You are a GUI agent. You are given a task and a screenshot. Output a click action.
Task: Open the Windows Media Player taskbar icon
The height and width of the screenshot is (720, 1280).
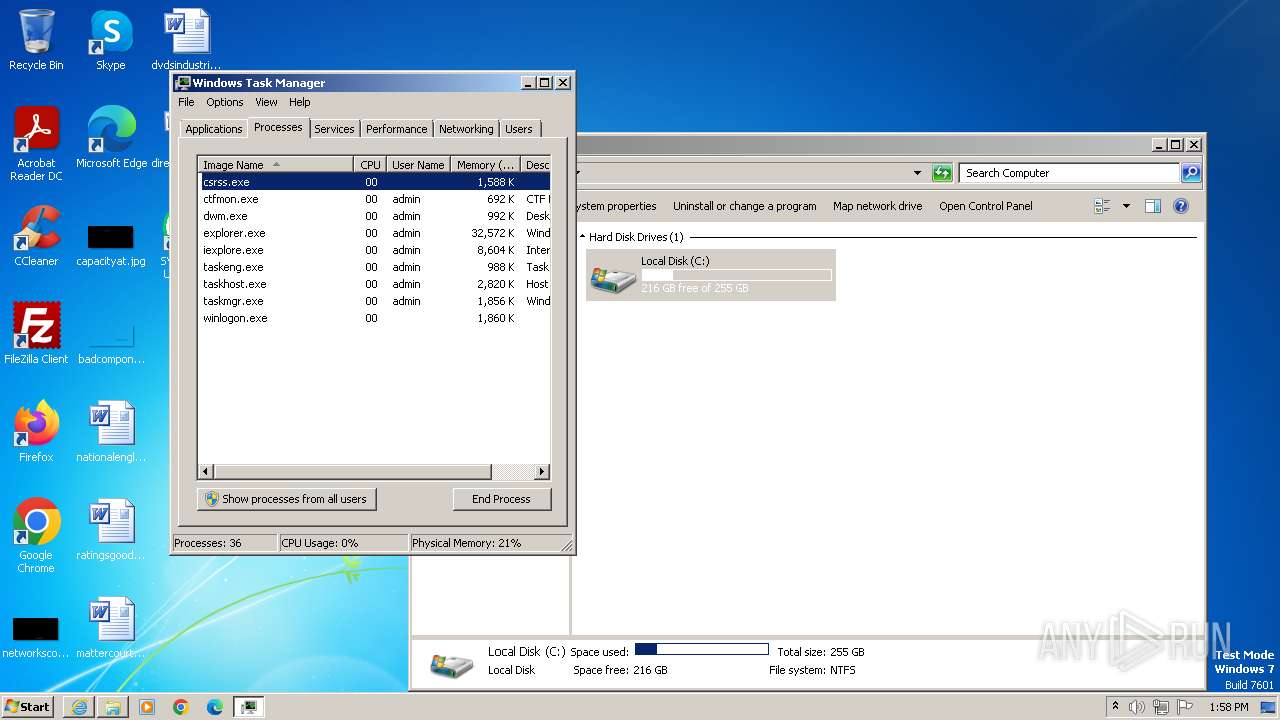tap(147, 707)
